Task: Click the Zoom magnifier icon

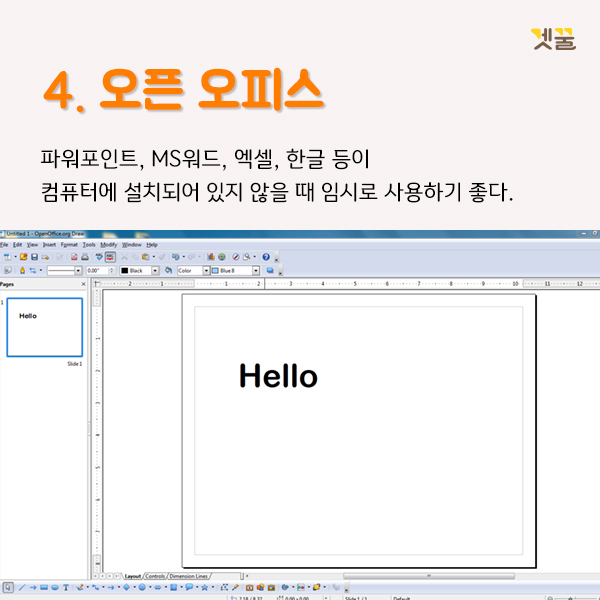Action: 247,257
